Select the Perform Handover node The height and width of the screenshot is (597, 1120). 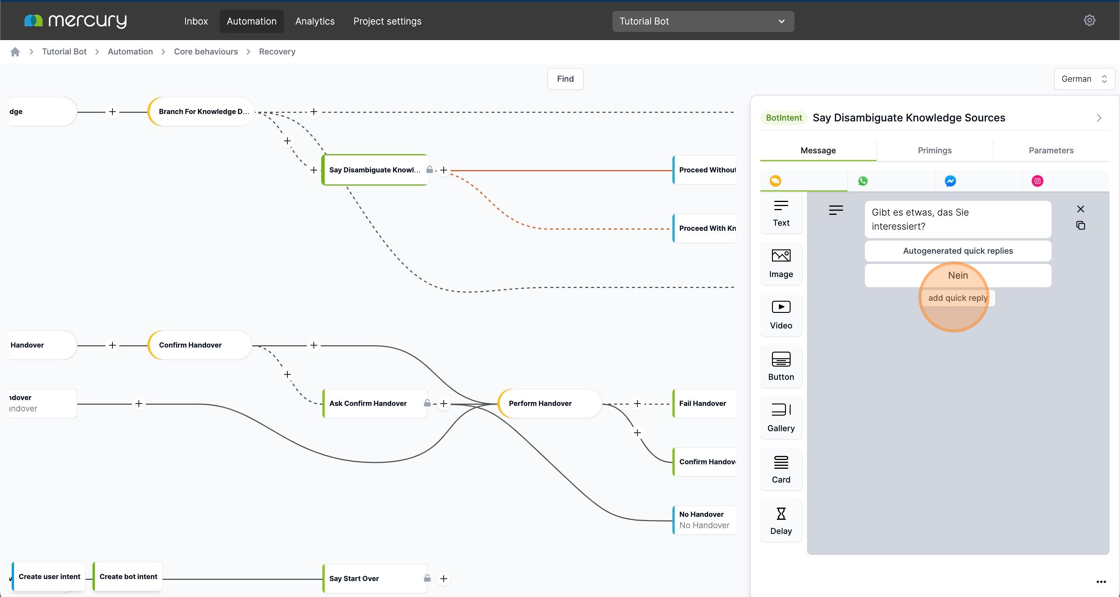pos(550,403)
